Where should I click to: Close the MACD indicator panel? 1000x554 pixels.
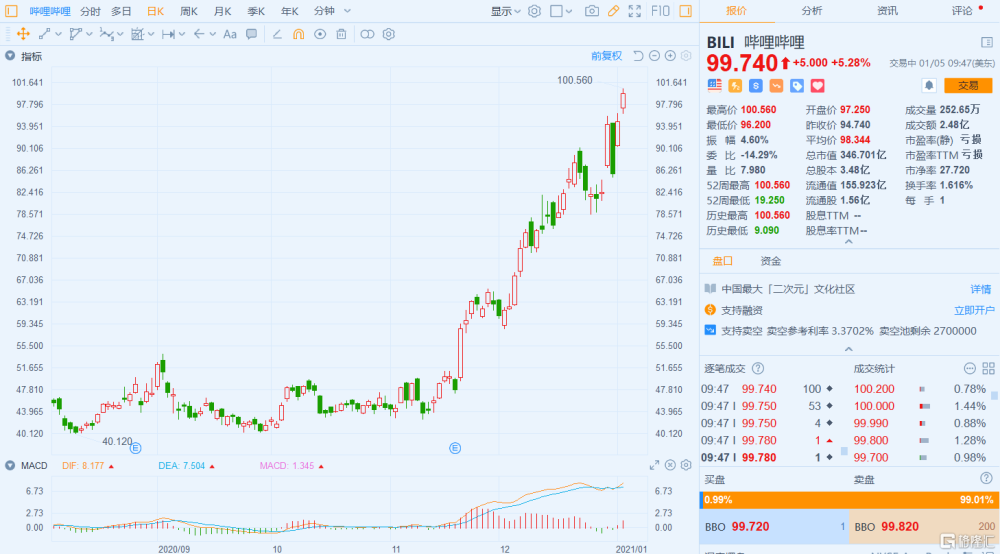tap(670, 465)
